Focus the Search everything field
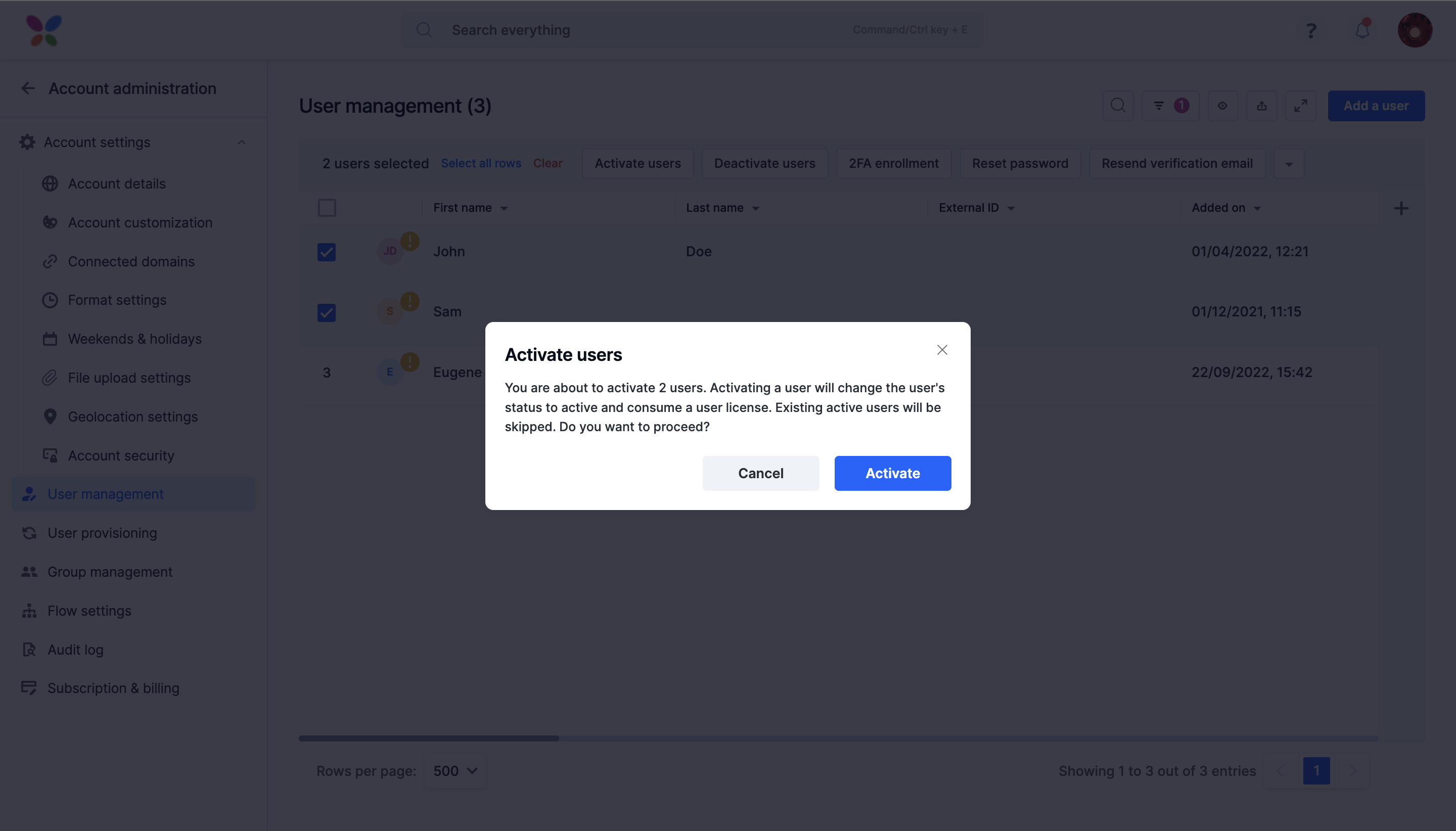The image size is (1456, 831). (x=691, y=30)
